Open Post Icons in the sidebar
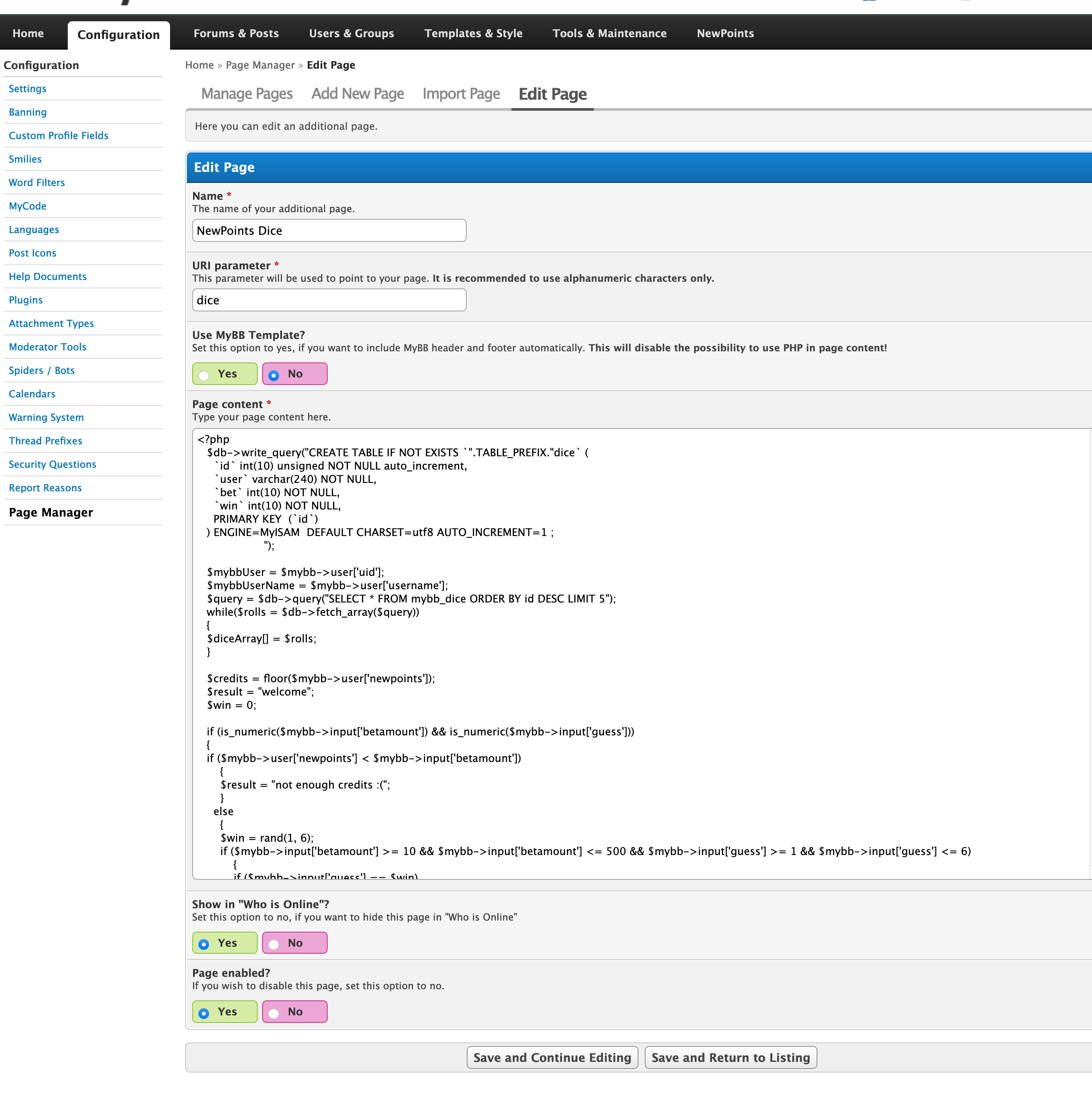 (x=32, y=253)
